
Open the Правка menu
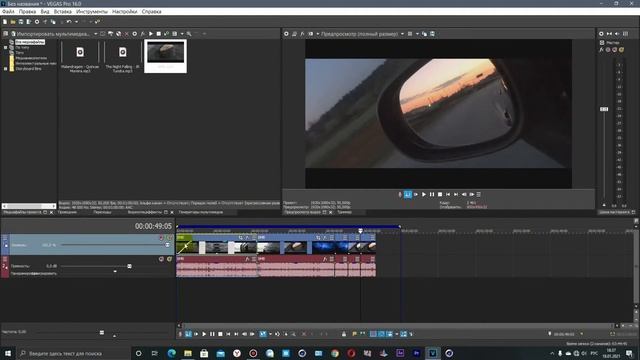[27, 11]
